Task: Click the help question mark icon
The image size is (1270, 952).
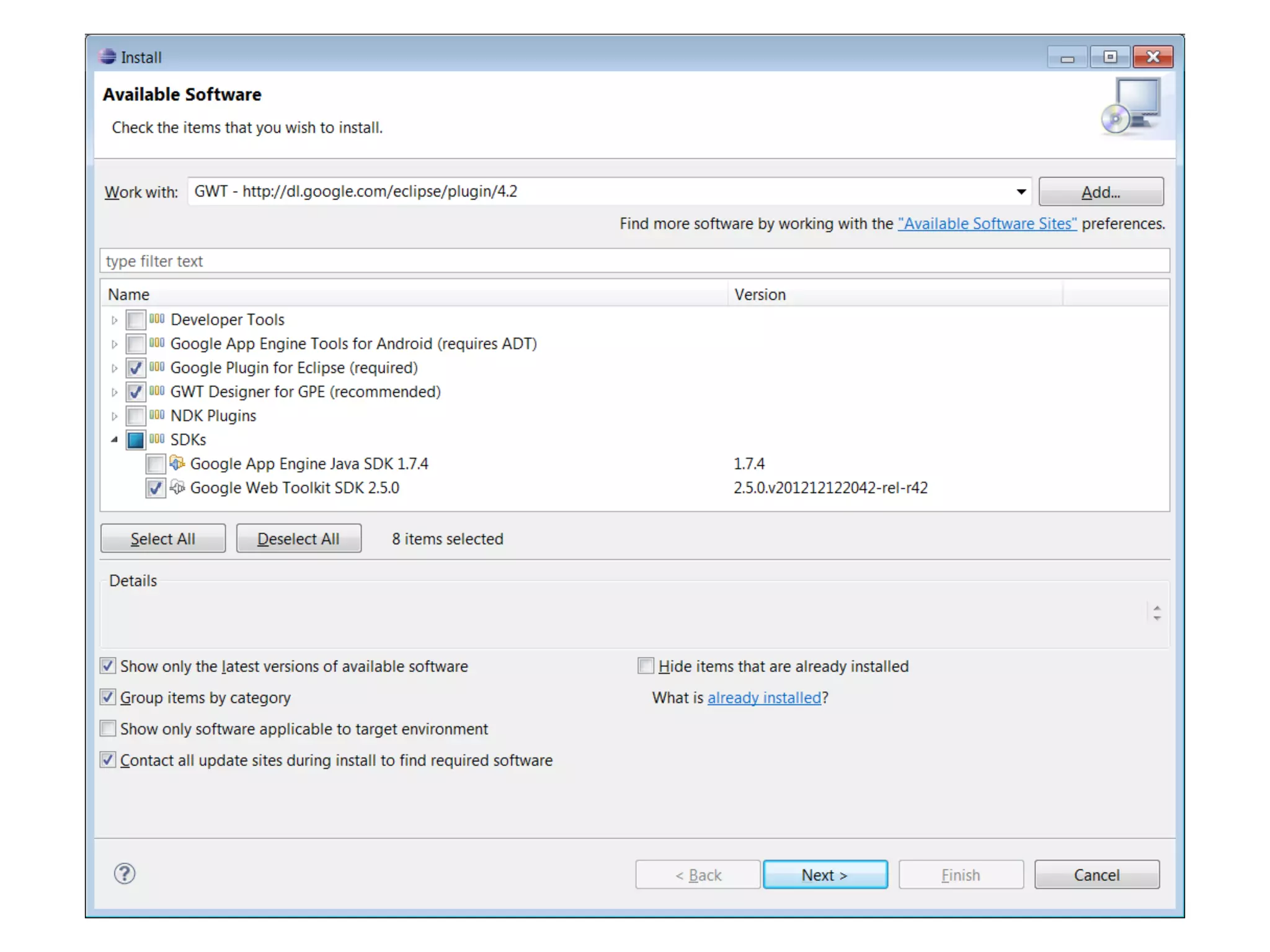Action: pos(124,874)
